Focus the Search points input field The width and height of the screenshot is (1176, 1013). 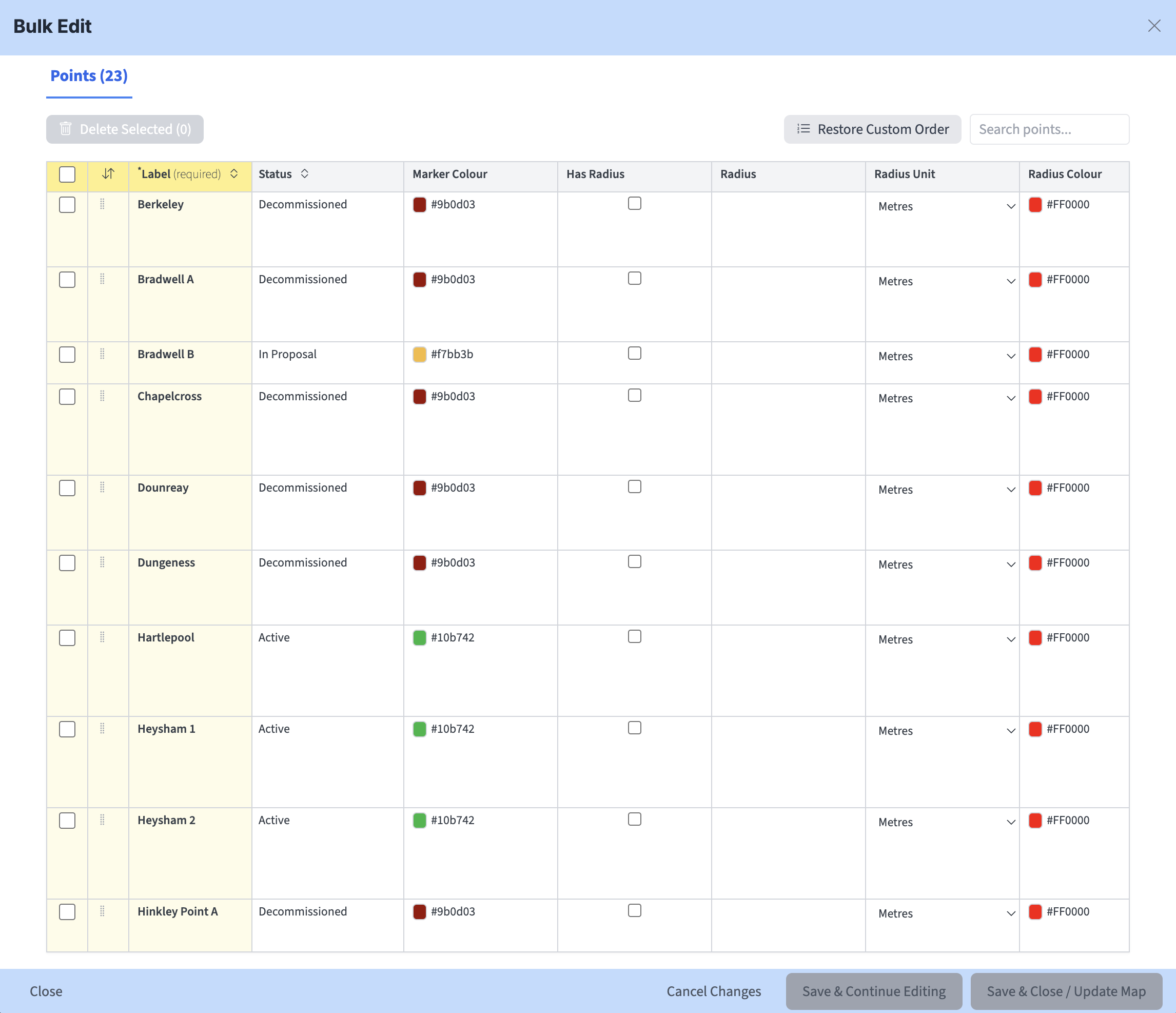tap(1049, 129)
